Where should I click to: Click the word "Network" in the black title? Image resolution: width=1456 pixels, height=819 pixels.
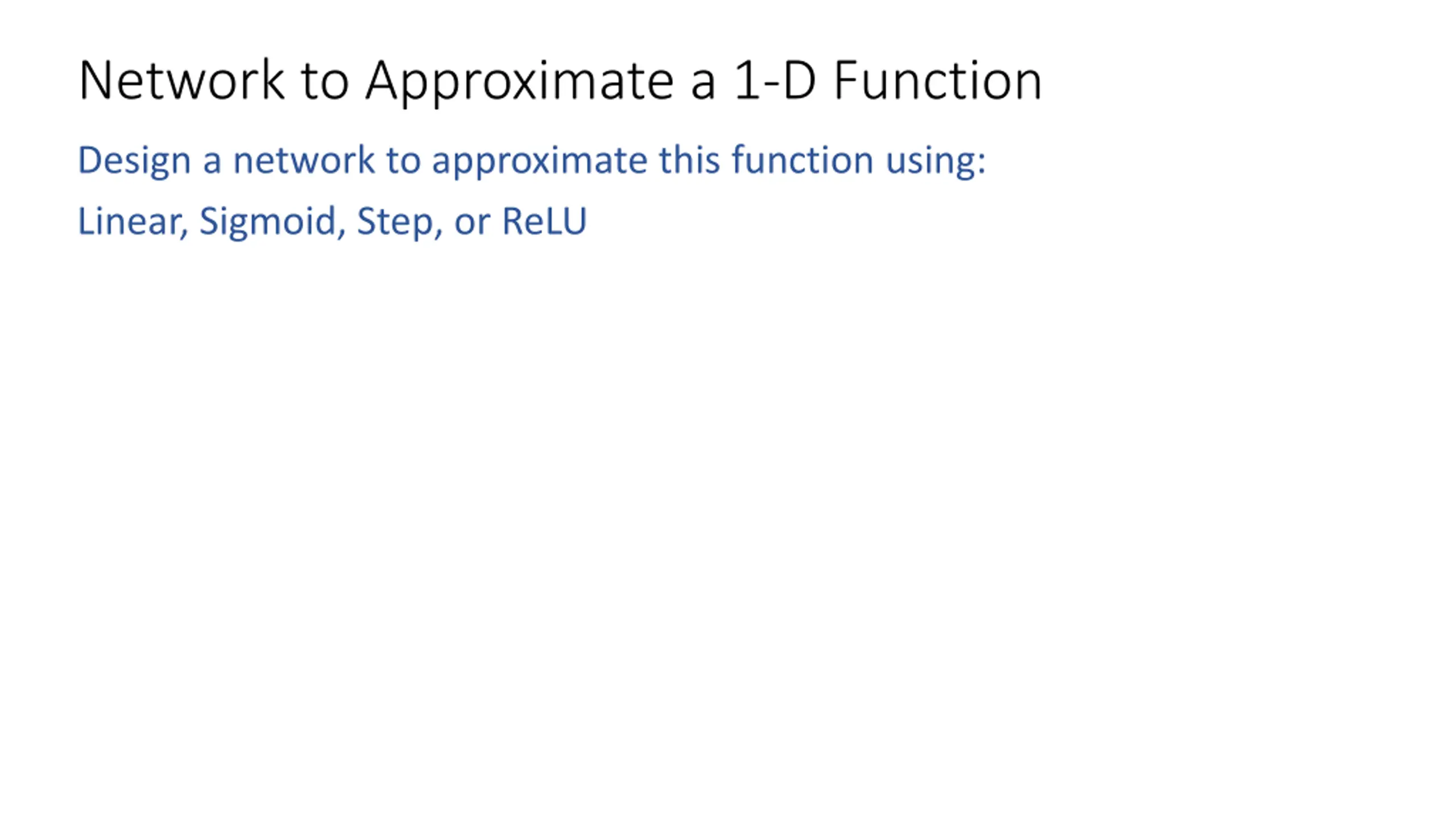point(181,81)
